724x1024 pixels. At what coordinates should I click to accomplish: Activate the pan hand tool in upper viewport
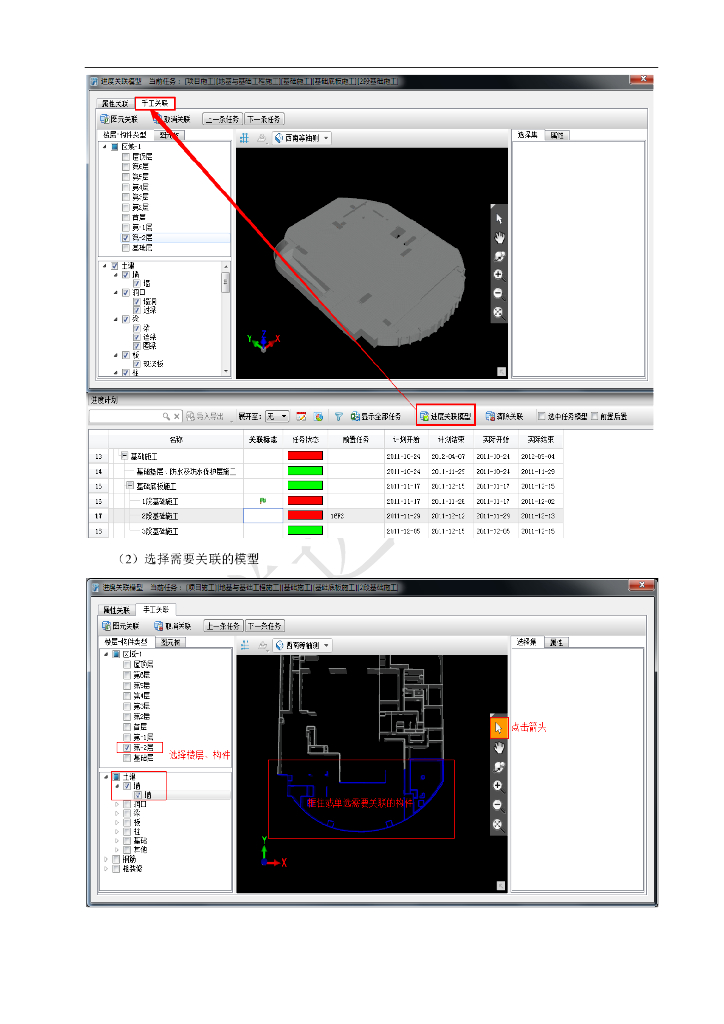pos(498,237)
